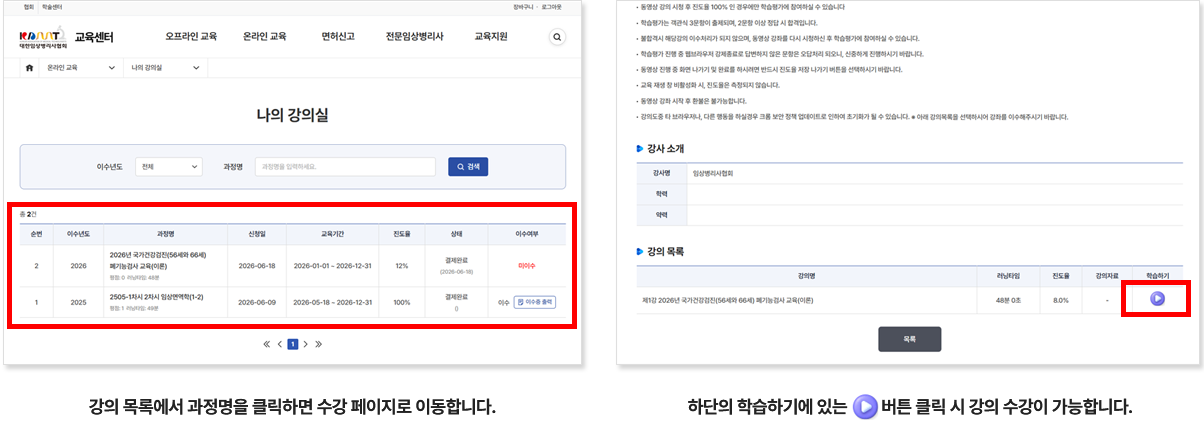
Task: Go to the previous page arrow
Action: [280, 344]
